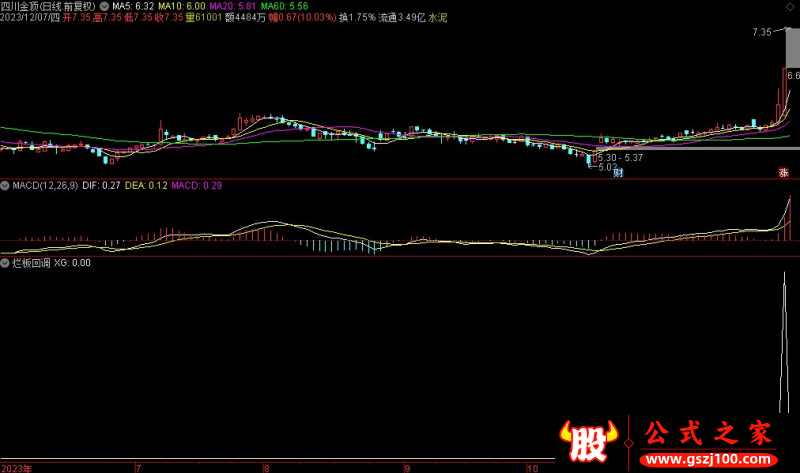Jump to month 7 on time axis

click(x=138, y=468)
